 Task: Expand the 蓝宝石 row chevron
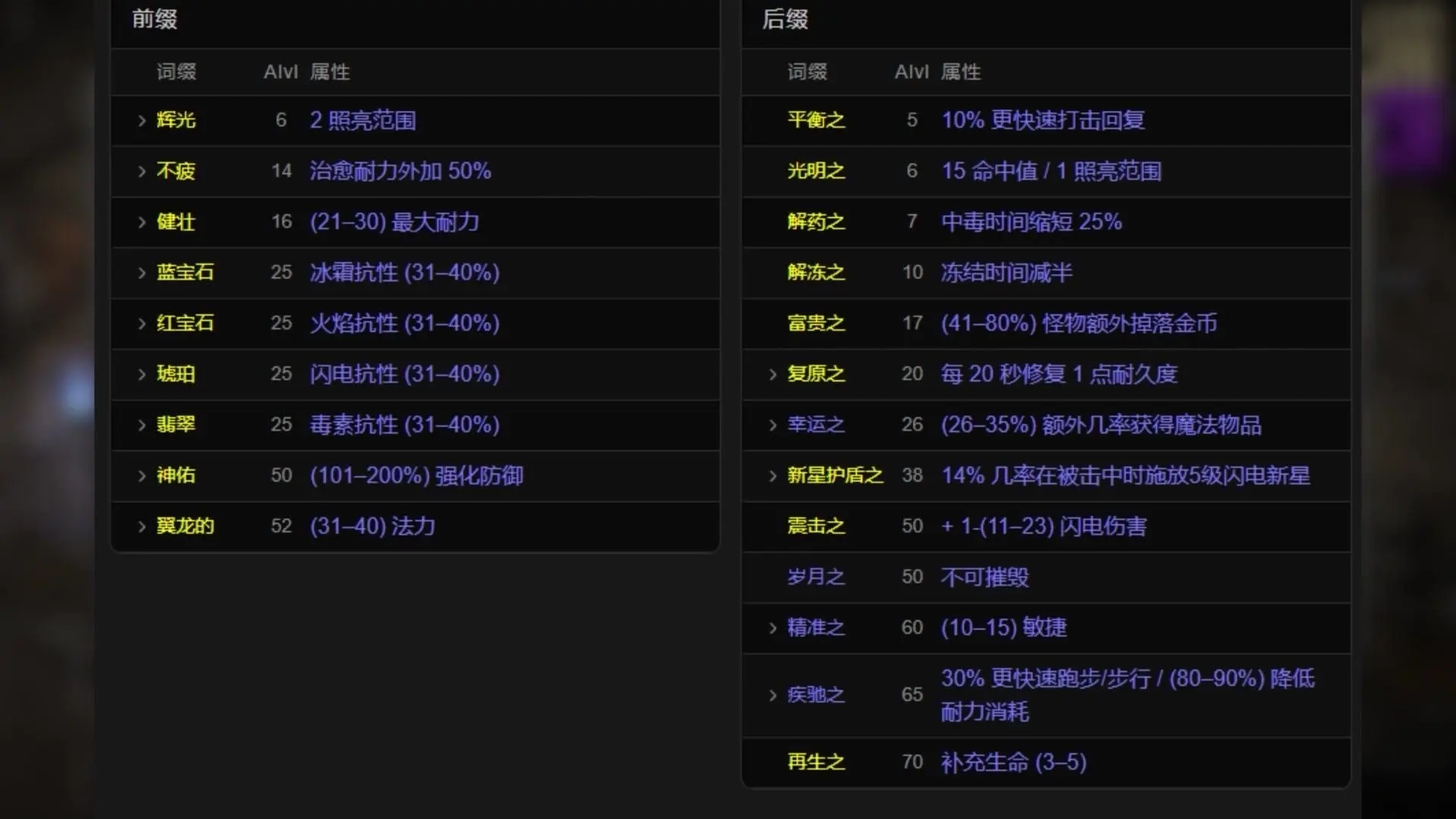pos(142,273)
